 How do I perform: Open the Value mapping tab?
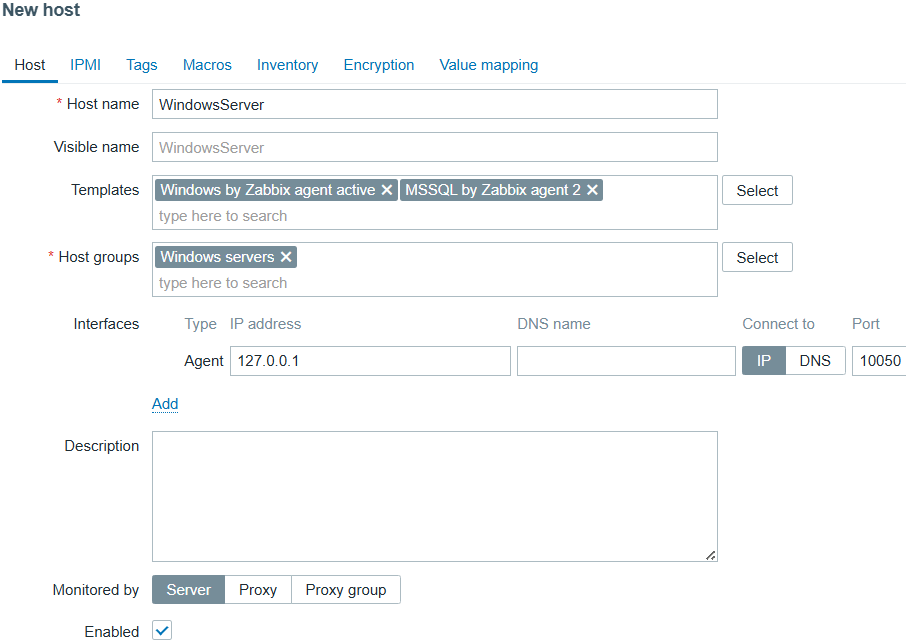[489, 65]
